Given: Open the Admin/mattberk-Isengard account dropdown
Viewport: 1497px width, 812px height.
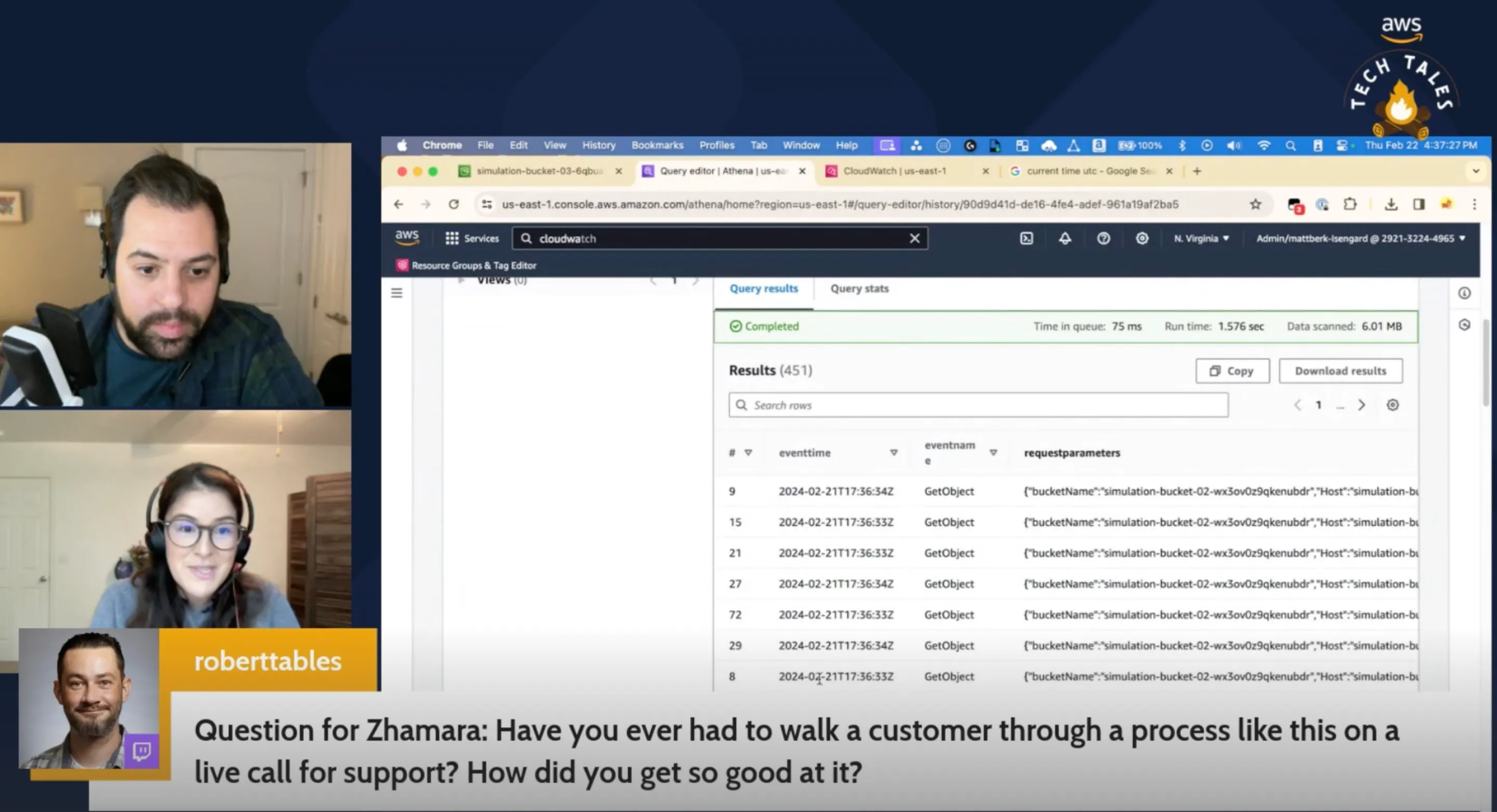Looking at the screenshot, I should (1360, 238).
